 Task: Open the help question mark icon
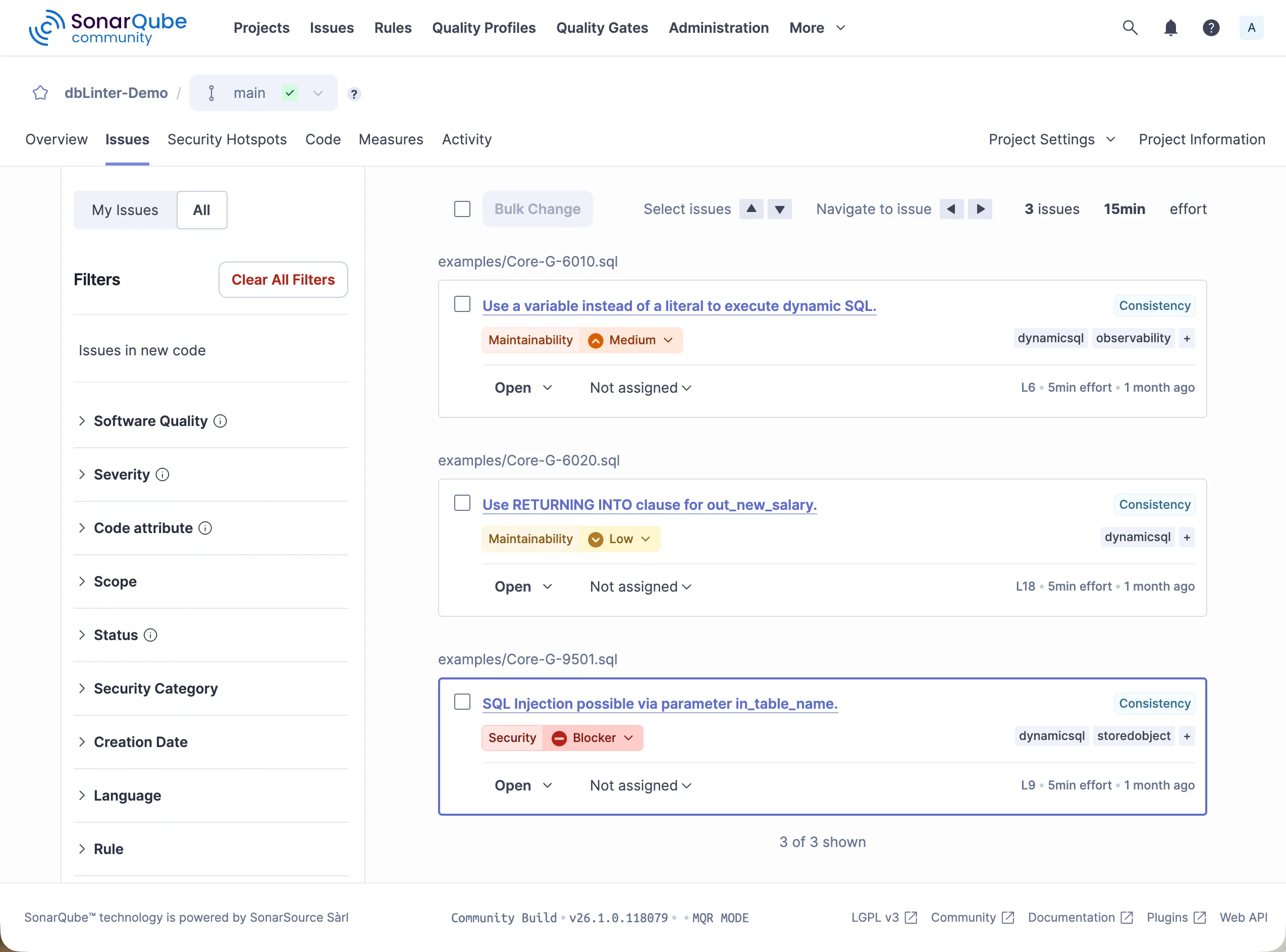(1210, 28)
